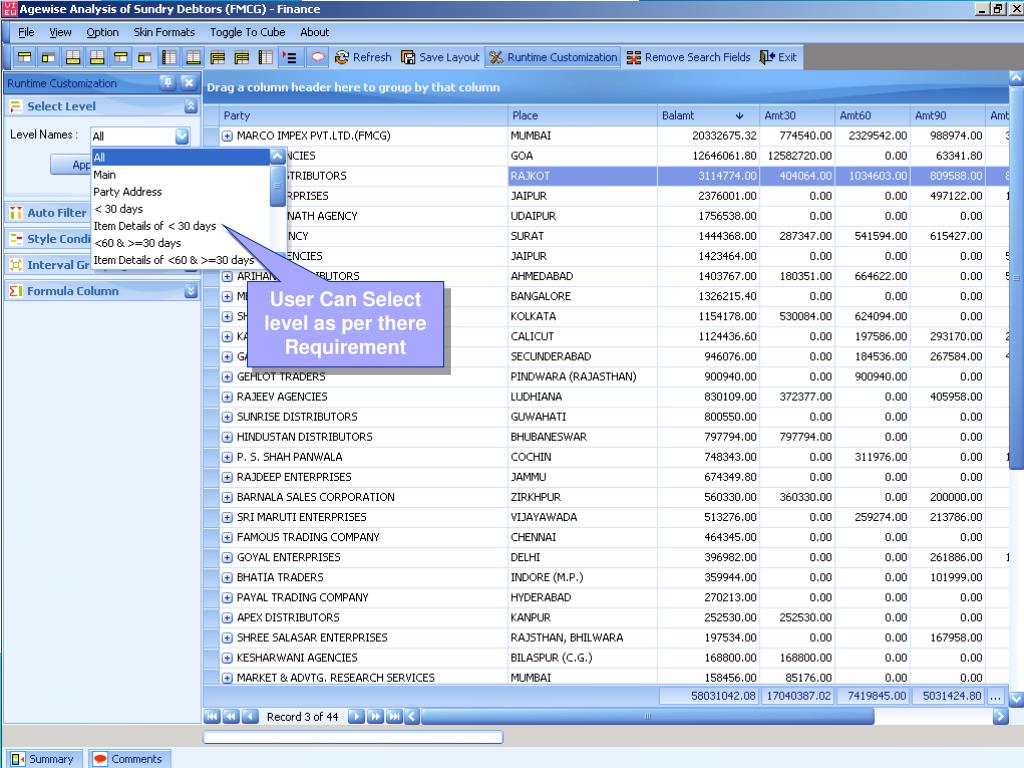This screenshot has height=768, width=1024.
Task: Jump to the first record
Action: [212, 716]
